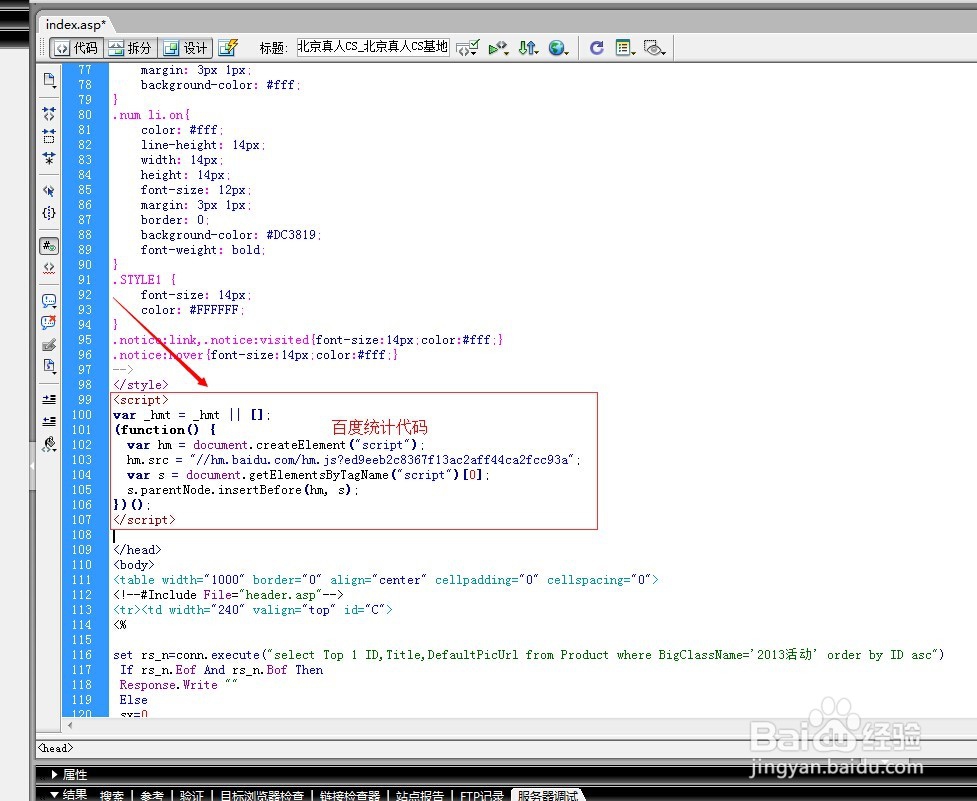Open the FTP记录 tab
This screenshot has width=977, height=801.
click(x=481, y=795)
